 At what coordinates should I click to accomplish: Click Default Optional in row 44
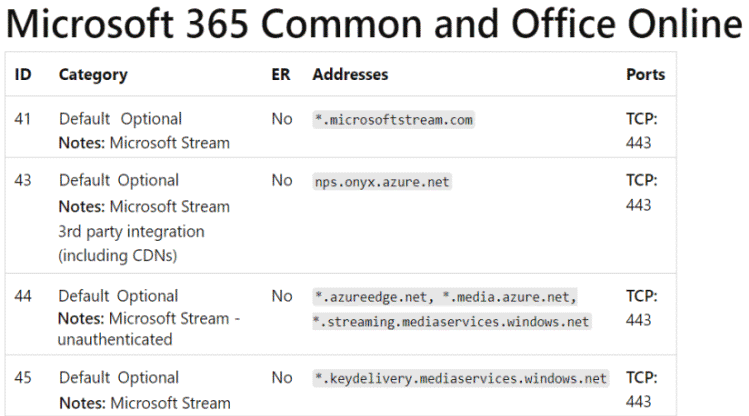click(118, 296)
